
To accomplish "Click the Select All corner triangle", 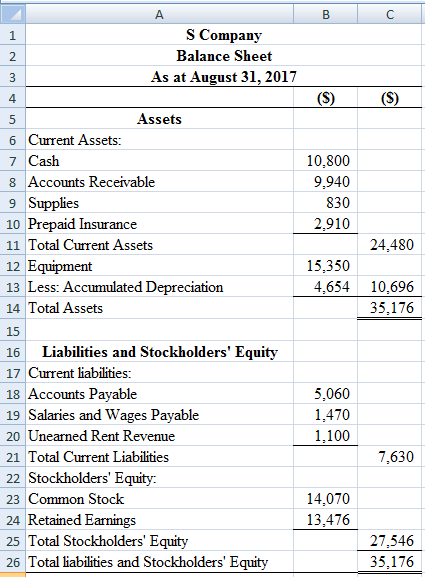I will coord(13,14).
